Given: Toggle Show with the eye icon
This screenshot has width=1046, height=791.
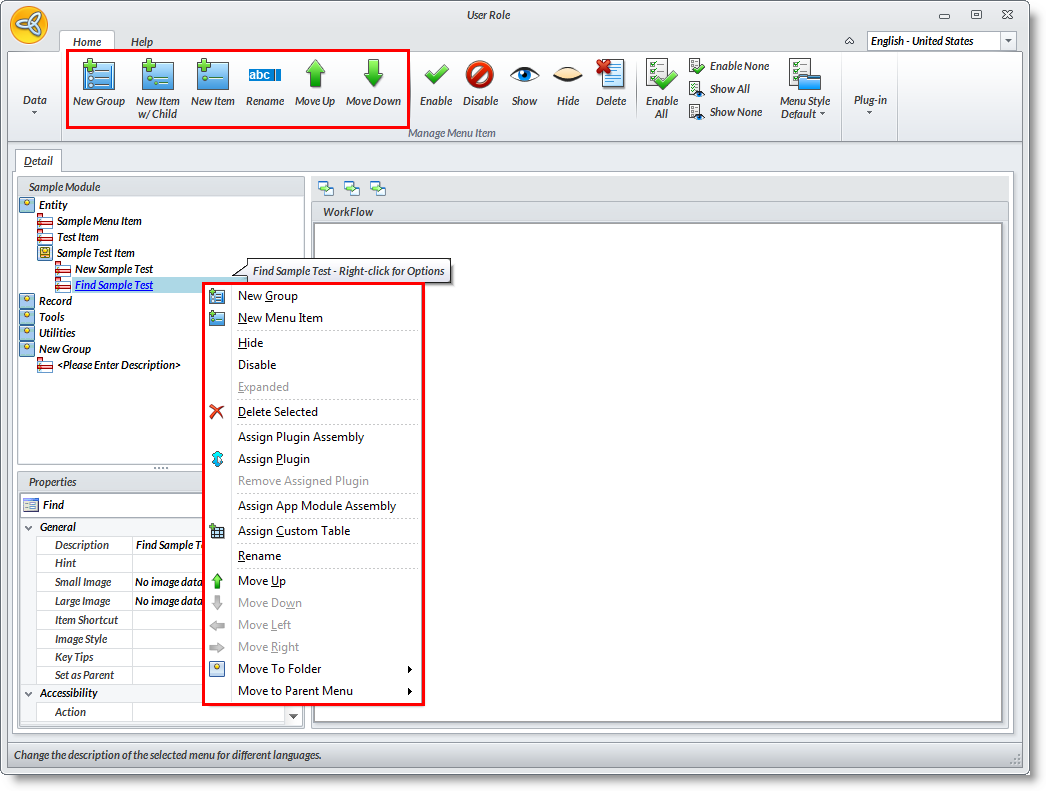Looking at the screenshot, I should click(524, 76).
